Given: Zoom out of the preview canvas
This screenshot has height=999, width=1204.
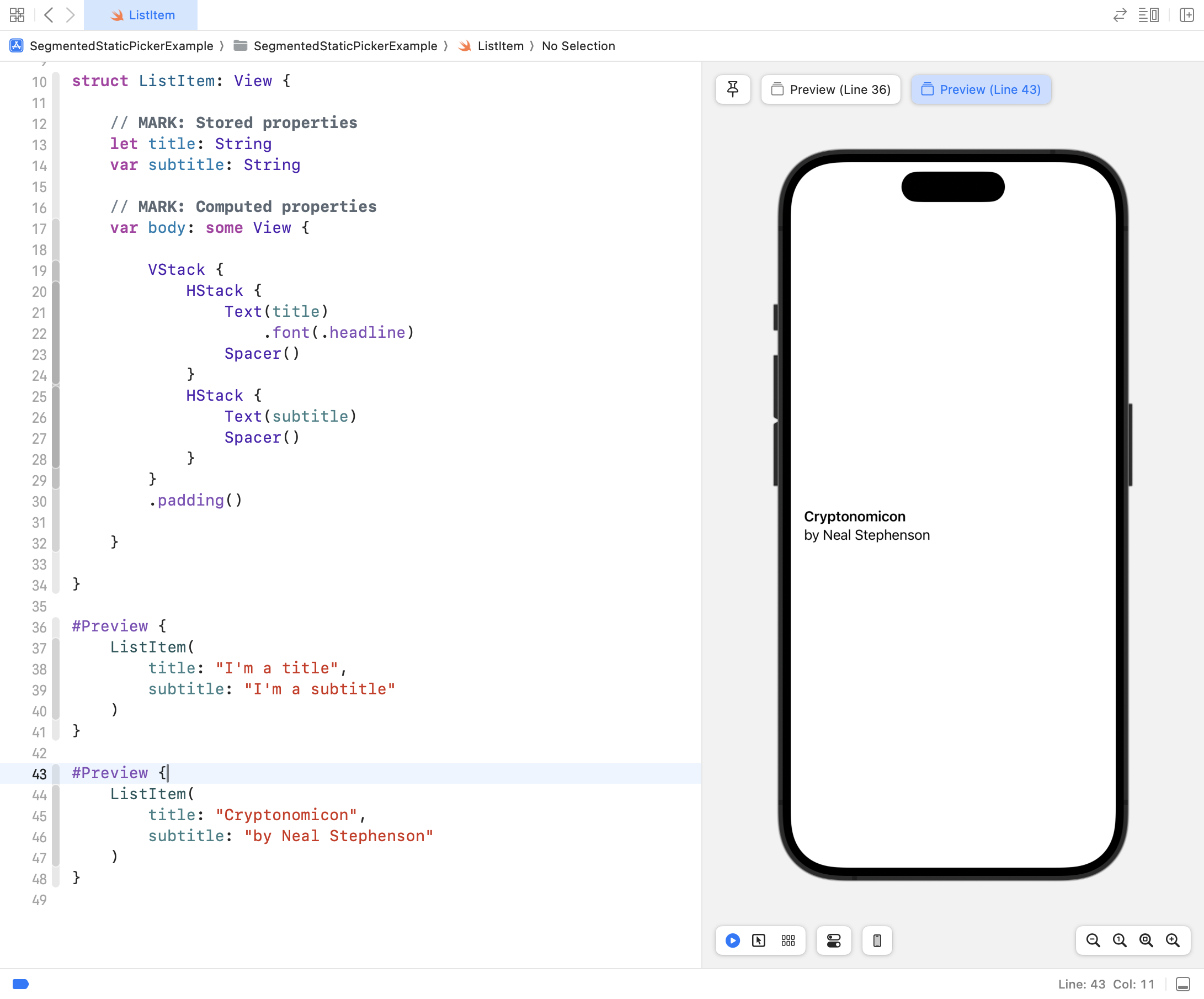Looking at the screenshot, I should point(1093,940).
